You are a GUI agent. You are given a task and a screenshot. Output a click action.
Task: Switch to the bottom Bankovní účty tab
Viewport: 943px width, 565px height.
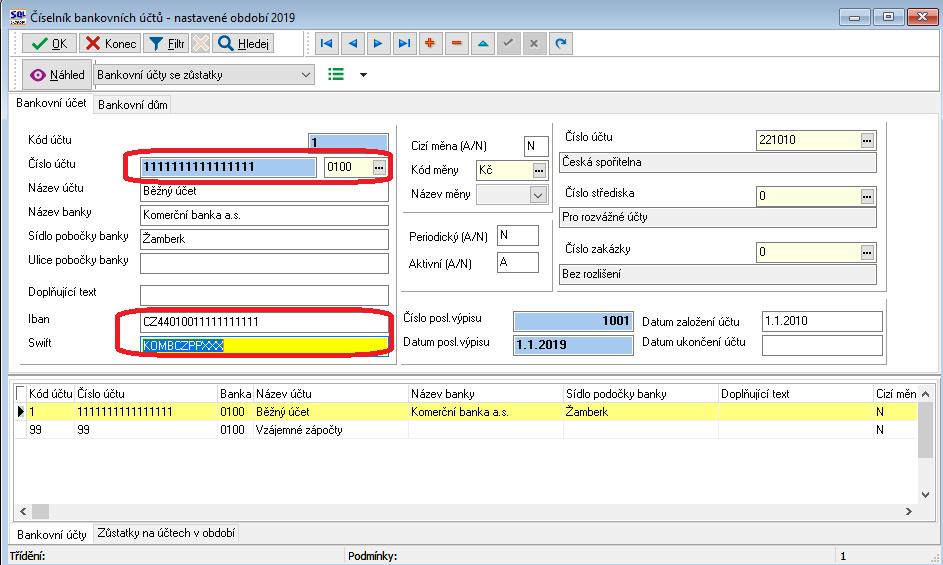[x=52, y=534]
